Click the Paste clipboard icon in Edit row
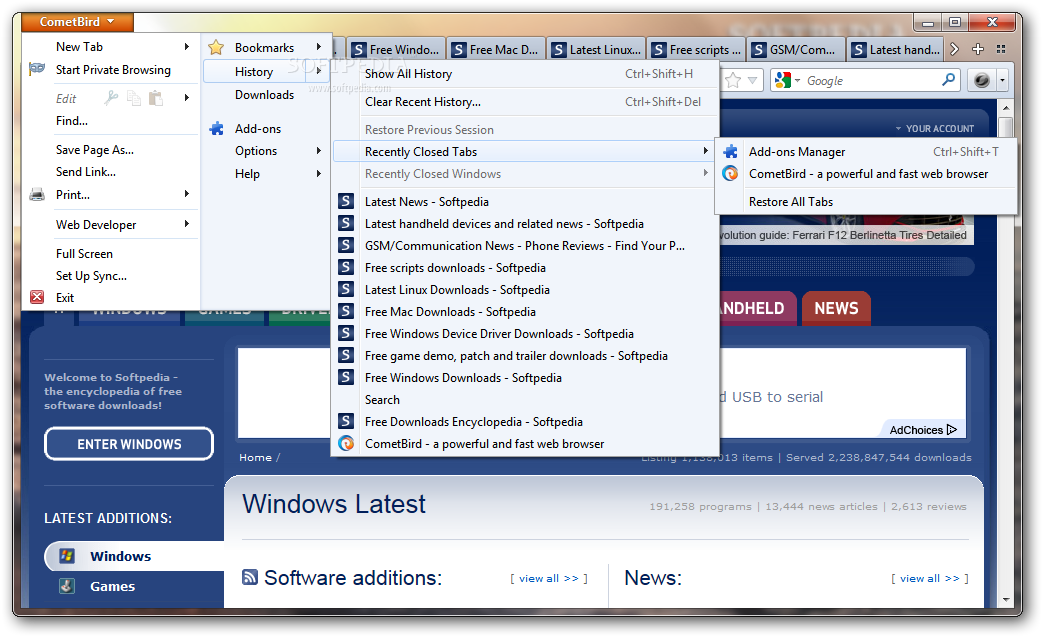Screen dimensions: 1043x637 click(x=156, y=98)
